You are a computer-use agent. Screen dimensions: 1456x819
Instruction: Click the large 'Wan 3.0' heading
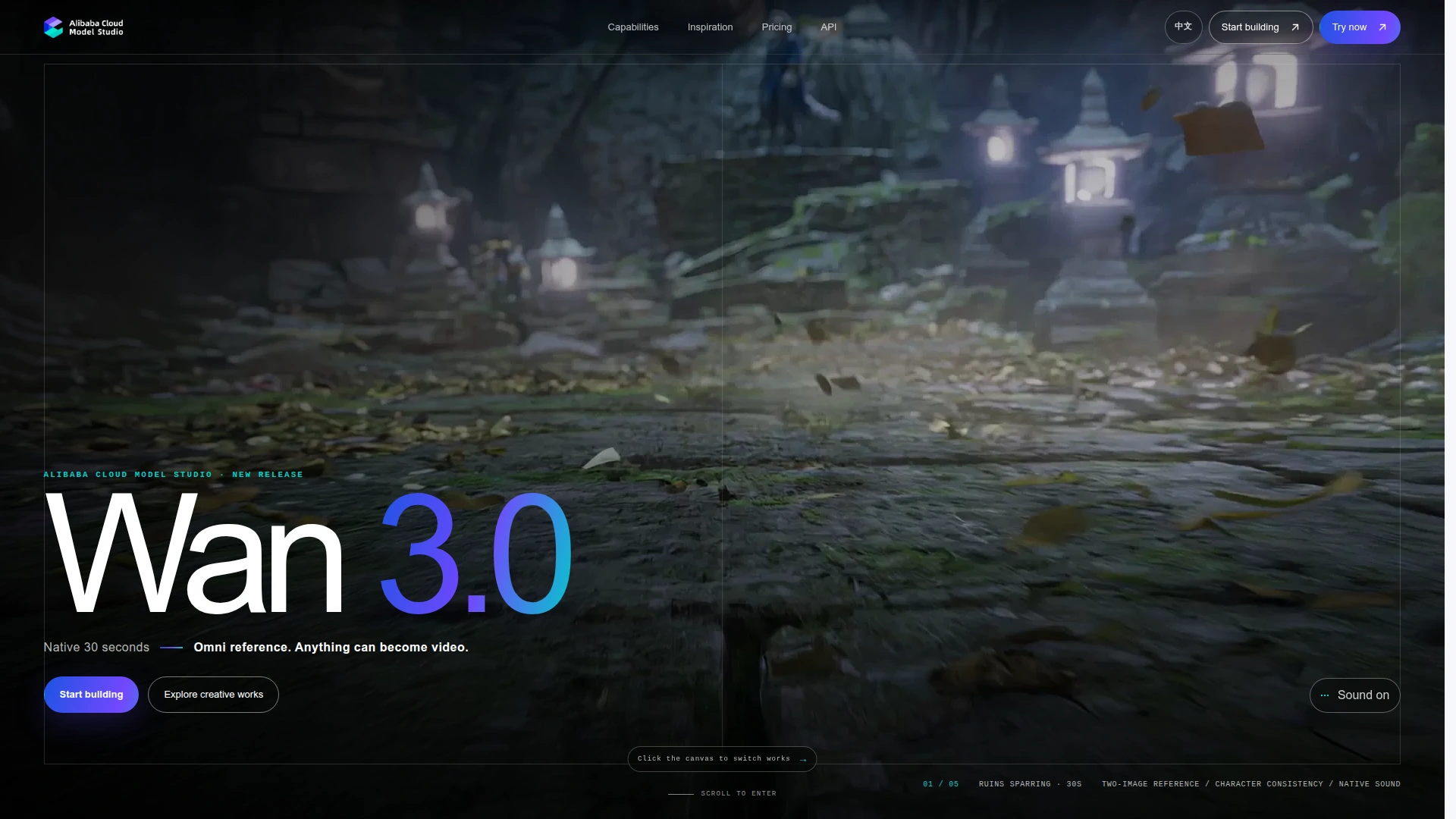[308, 554]
